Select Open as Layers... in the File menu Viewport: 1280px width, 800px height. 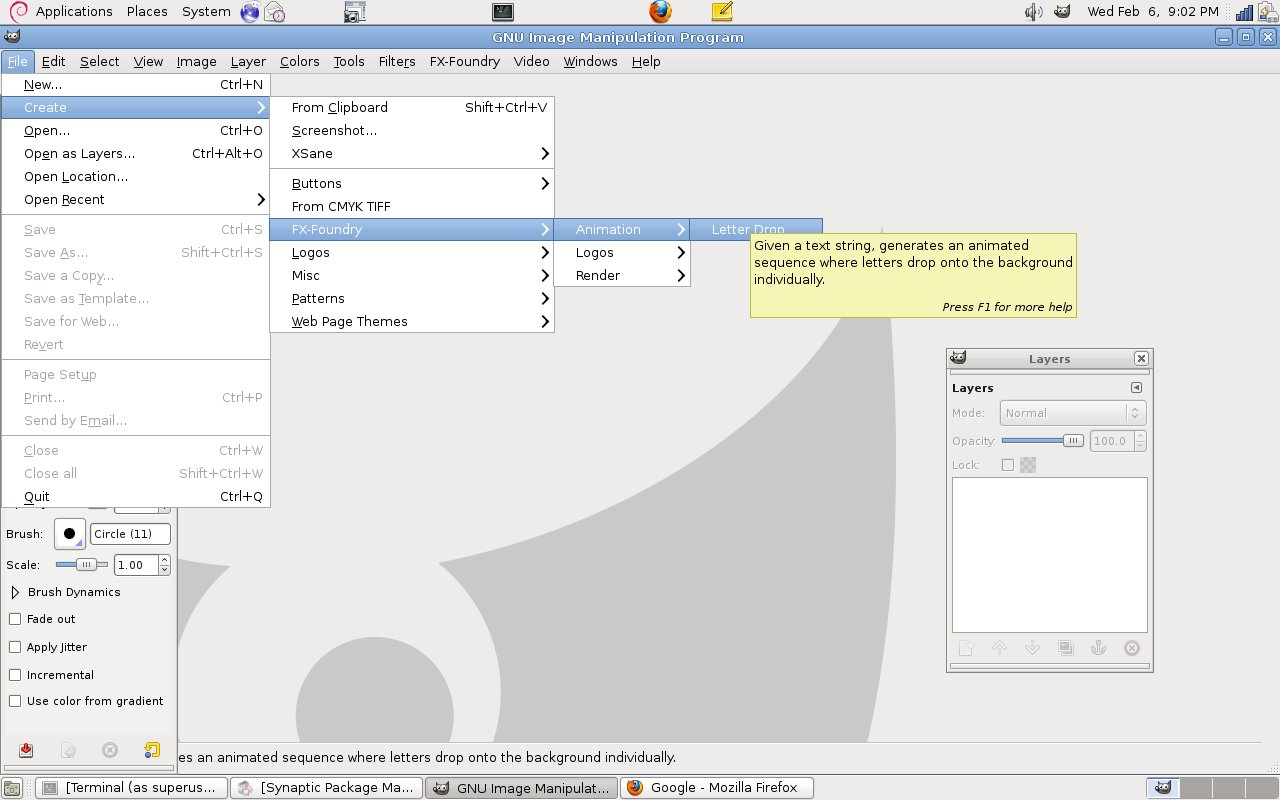(x=136, y=153)
